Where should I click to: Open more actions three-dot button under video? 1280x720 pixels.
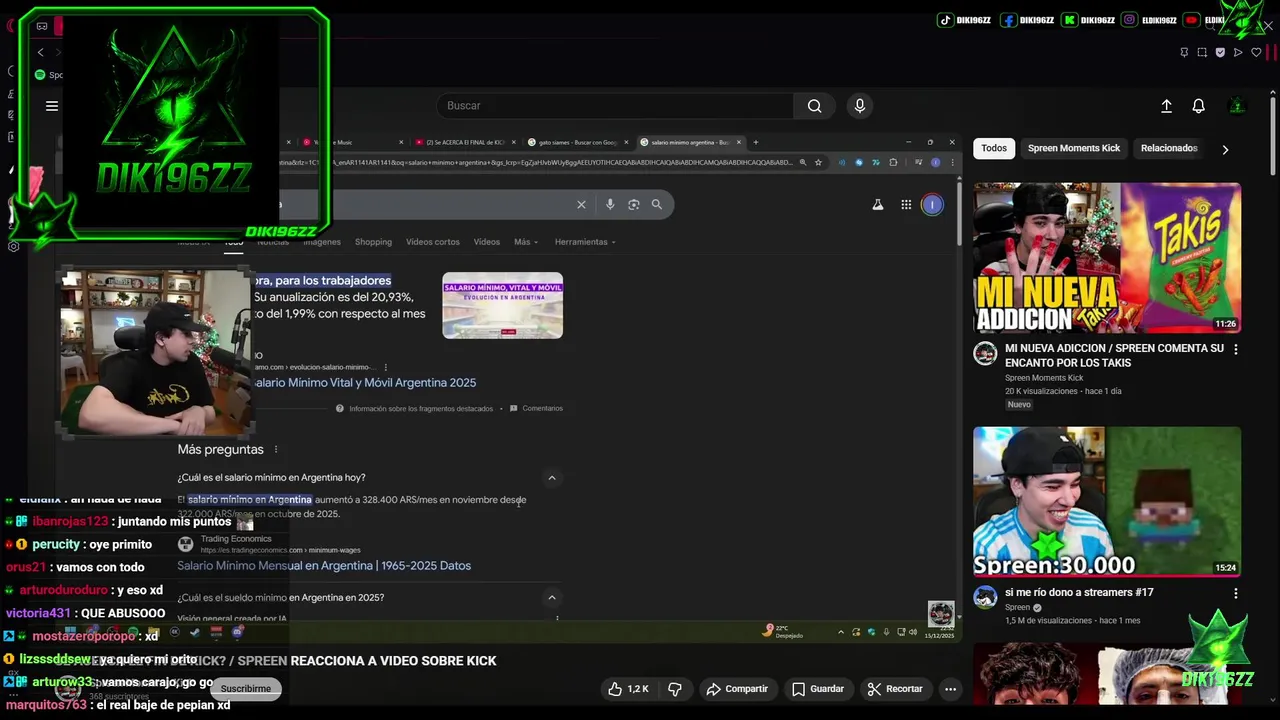[x=951, y=689]
